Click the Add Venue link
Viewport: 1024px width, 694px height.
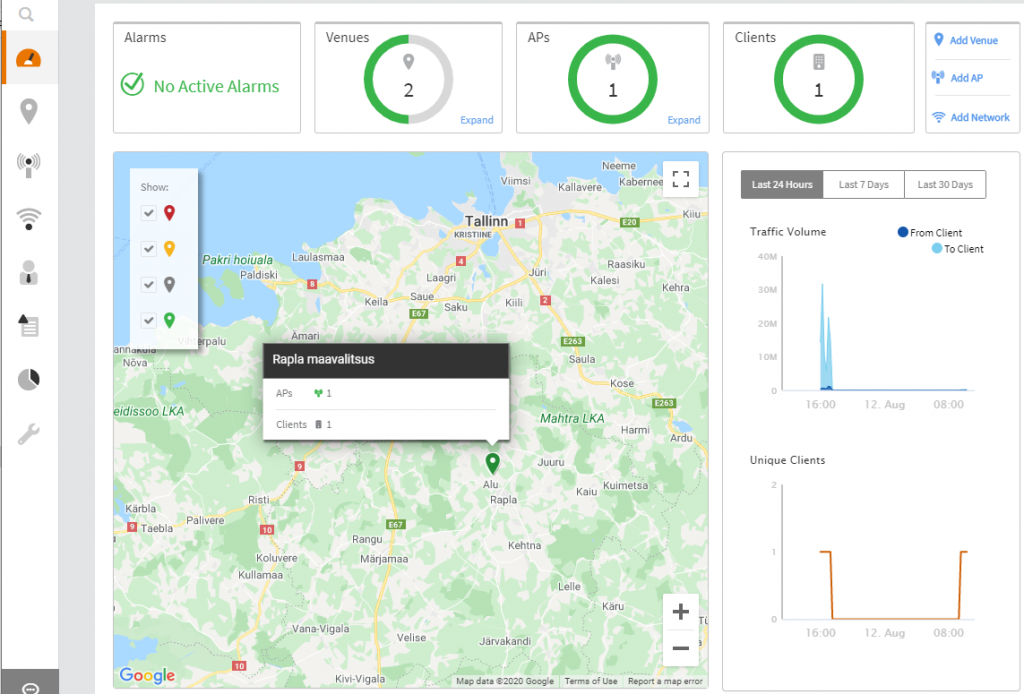(972, 40)
